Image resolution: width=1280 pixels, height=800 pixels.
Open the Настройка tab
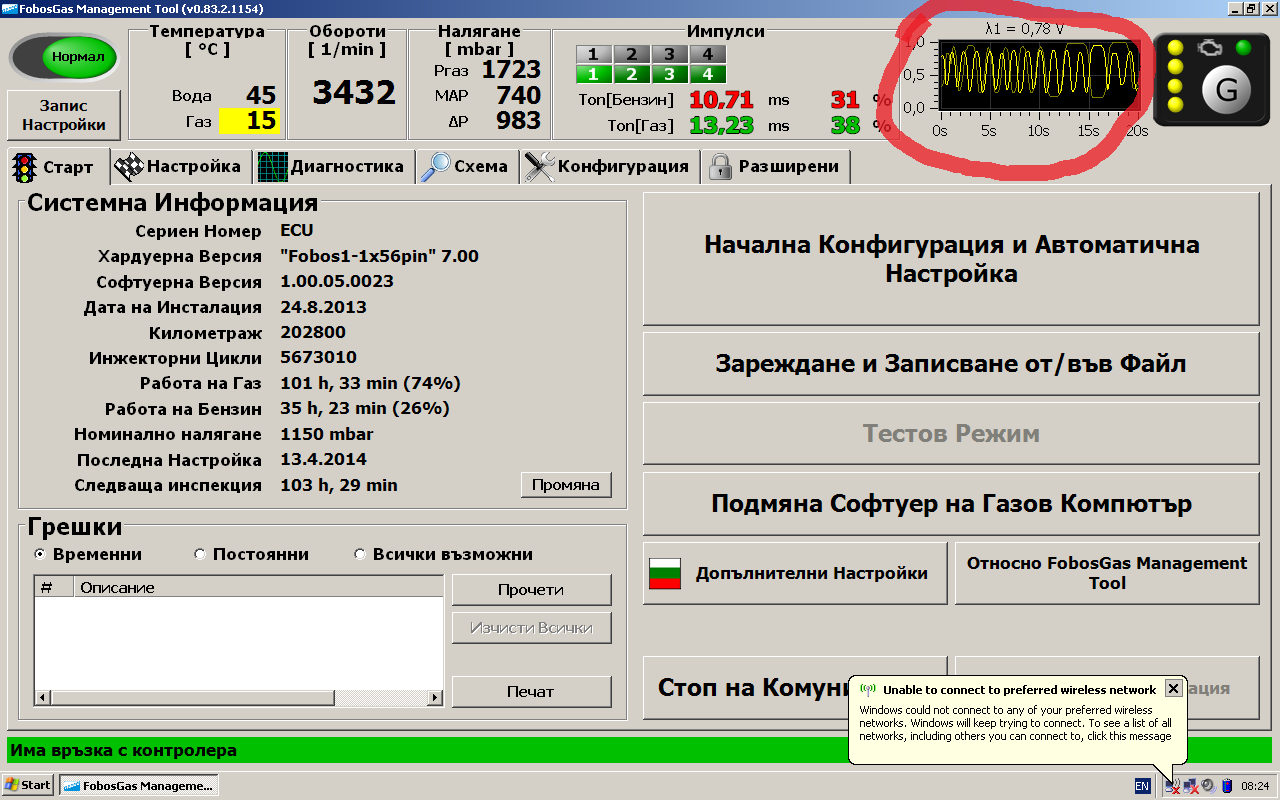(178, 167)
